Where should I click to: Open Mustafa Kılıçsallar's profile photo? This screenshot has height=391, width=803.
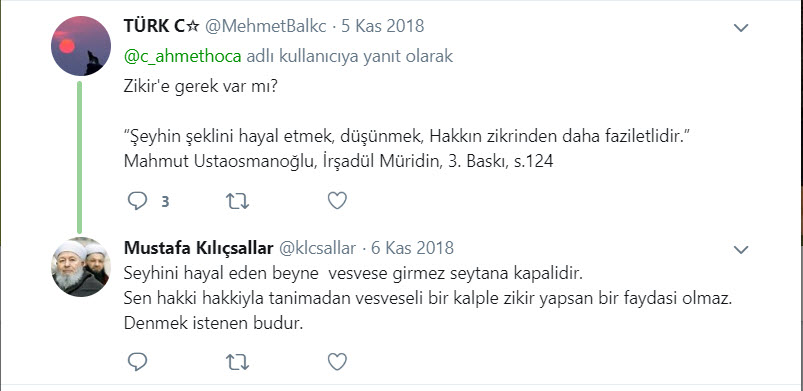tap(81, 266)
